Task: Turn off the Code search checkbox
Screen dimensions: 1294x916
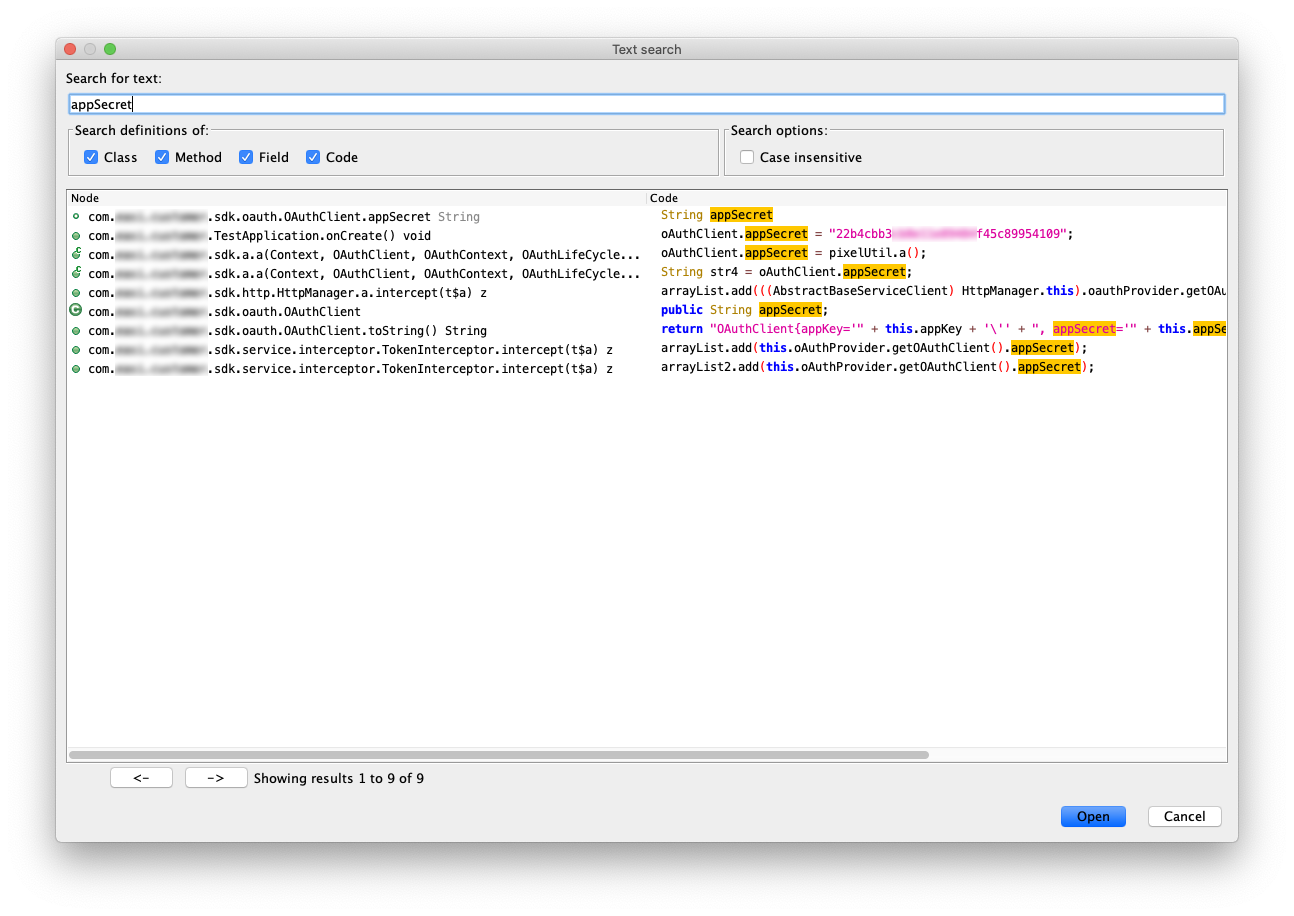Action: [313, 157]
